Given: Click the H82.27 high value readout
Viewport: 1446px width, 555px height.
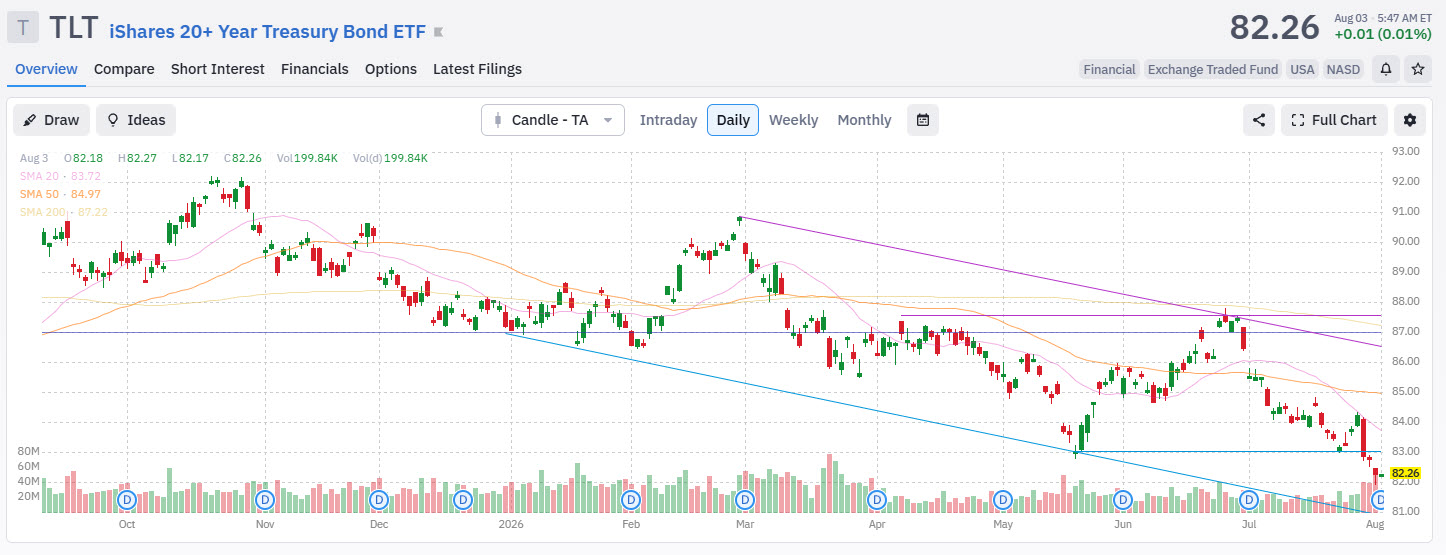Looking at the screenshot, I should 137,158.
